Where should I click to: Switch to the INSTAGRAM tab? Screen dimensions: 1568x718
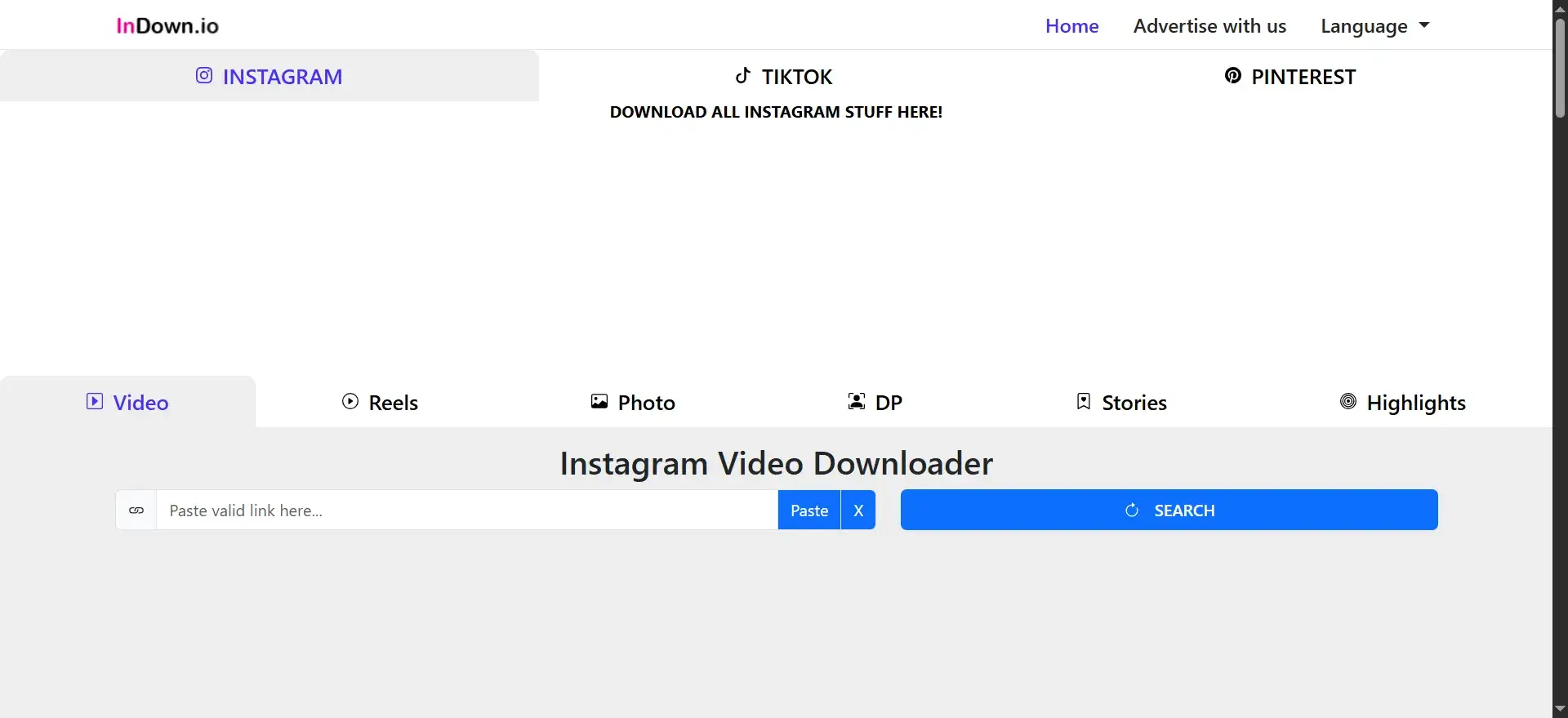269,76
